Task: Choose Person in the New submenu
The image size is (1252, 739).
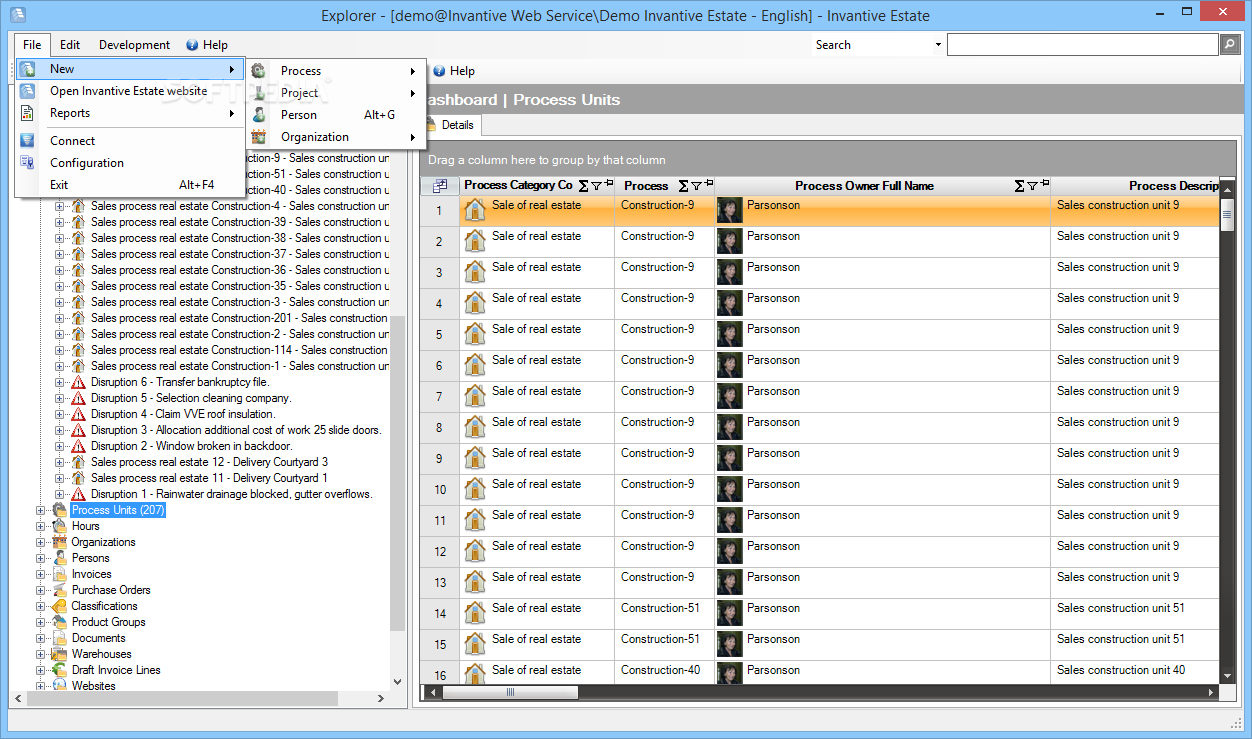Action: 336,115
